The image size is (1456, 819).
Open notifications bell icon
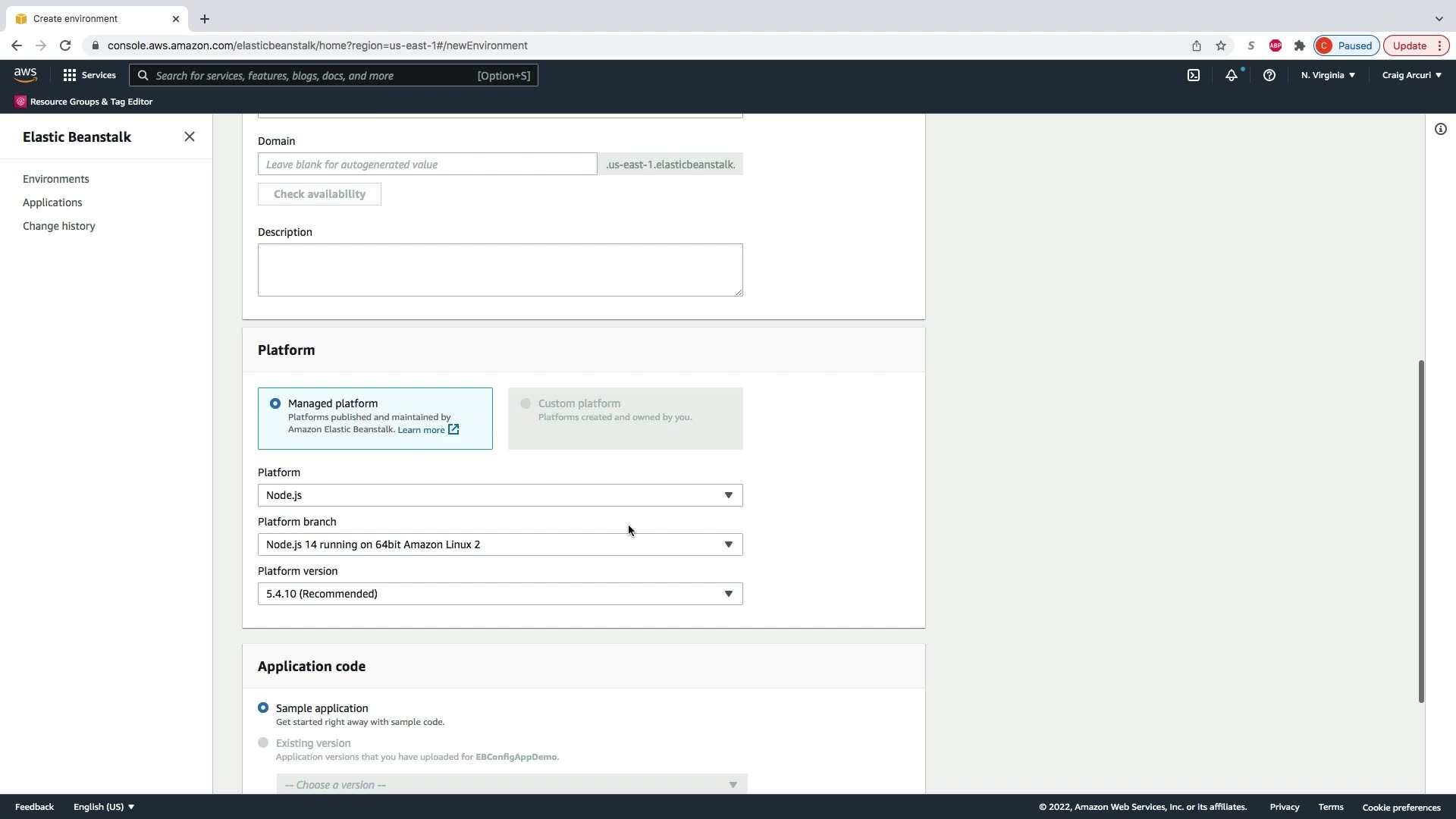pyautogui.click(x=1232, y=75)
